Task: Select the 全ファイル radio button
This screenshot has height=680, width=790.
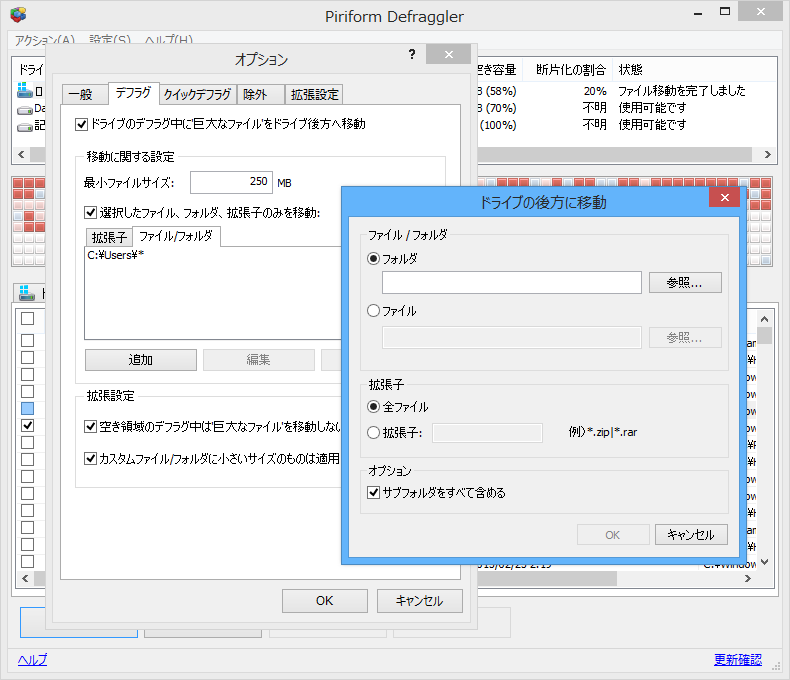Action: click(x=373, y=406)
